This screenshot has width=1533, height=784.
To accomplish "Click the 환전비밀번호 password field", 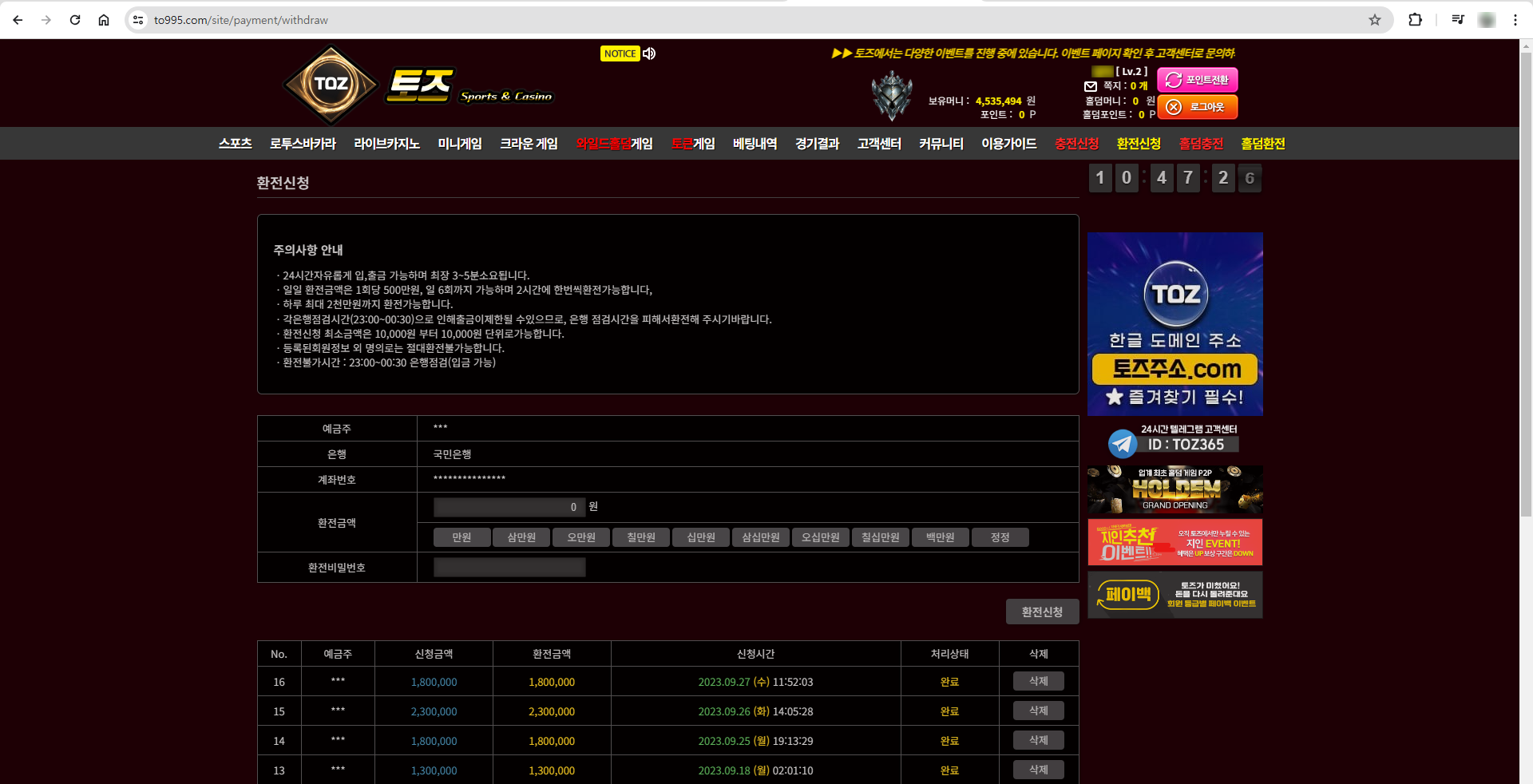I will 509,567.
